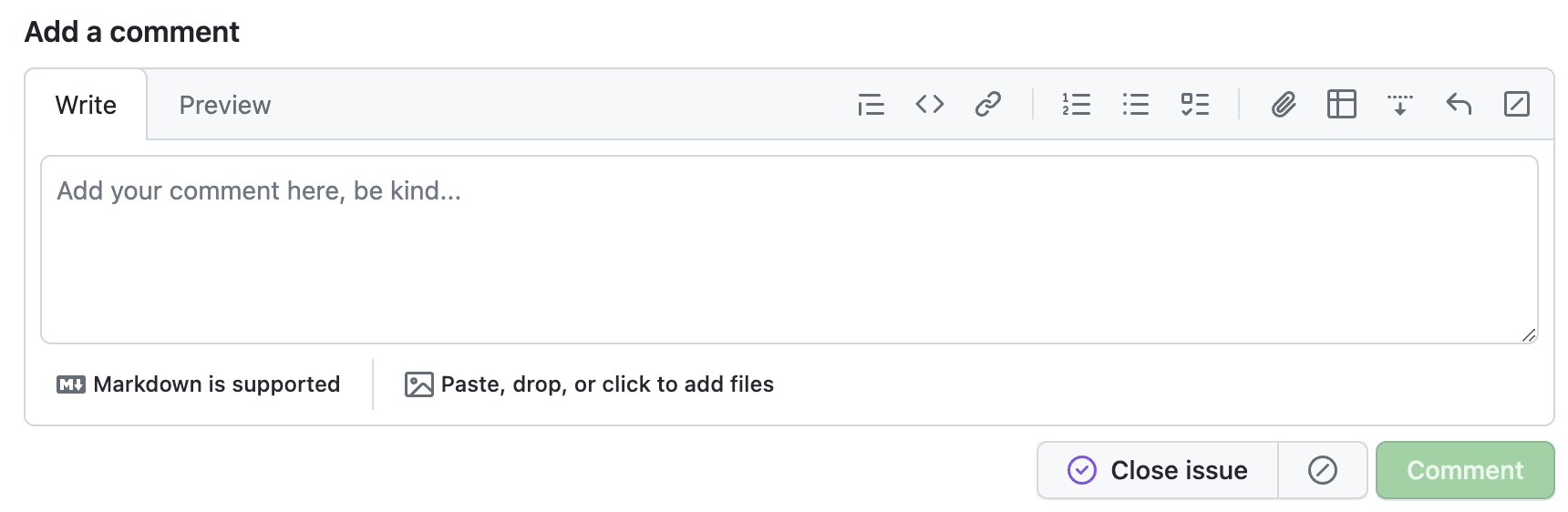Image resolution: width=1568 pixels, height=512 pixels.
Task: Insert a task checklist
Action: 1194,105
